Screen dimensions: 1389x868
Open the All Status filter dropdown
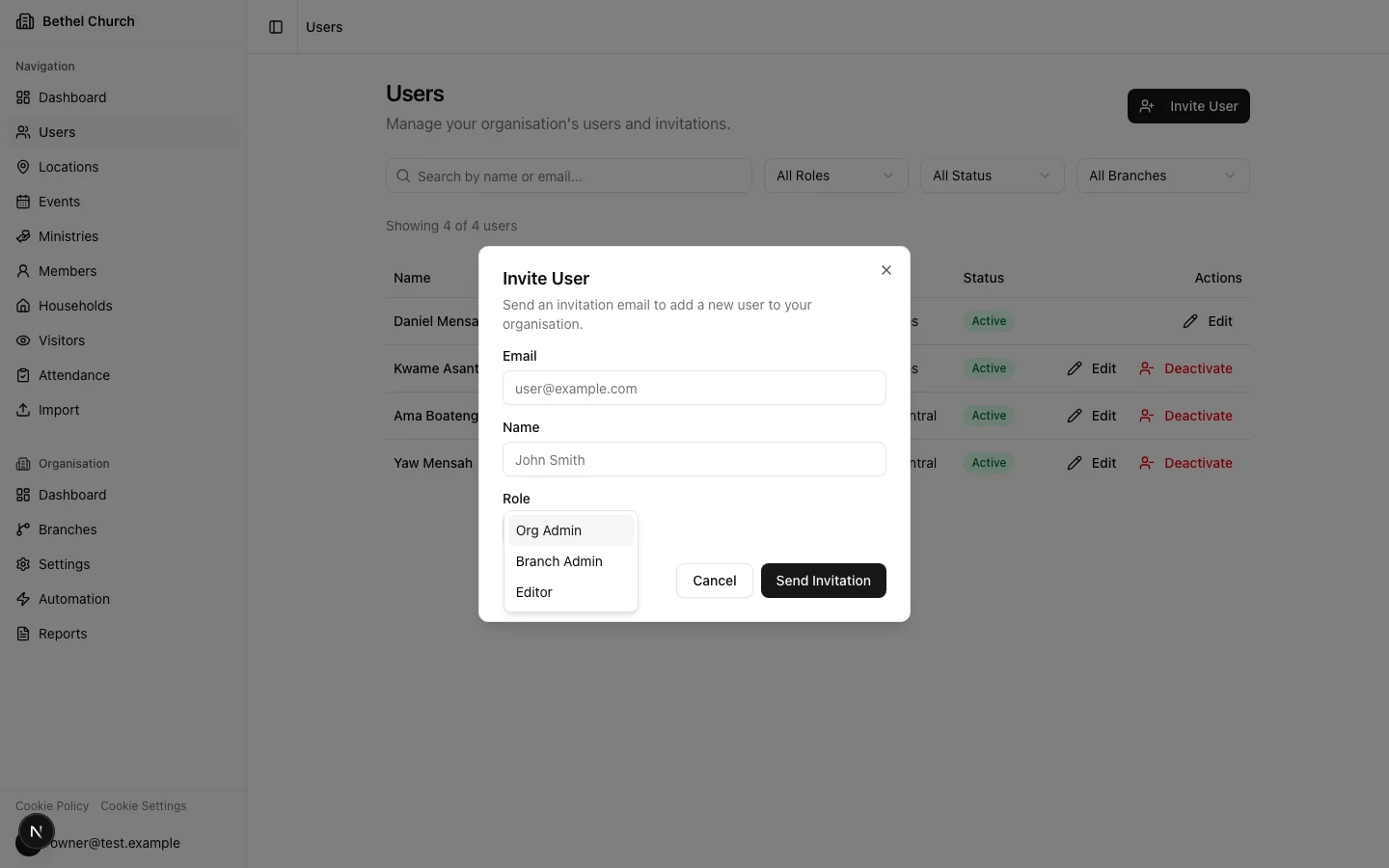click(x=993, y=176)
